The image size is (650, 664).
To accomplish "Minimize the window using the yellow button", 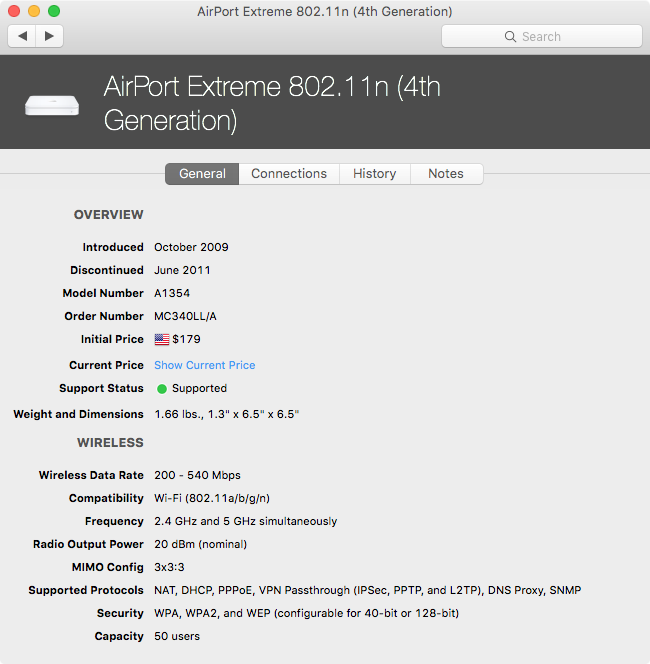I will 34,11.
